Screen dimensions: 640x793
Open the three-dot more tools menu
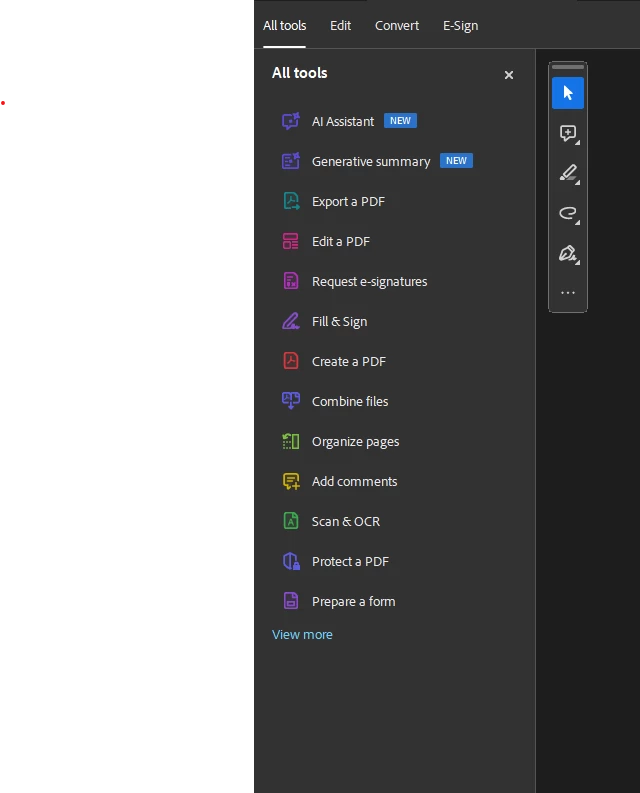pos(568,293)
